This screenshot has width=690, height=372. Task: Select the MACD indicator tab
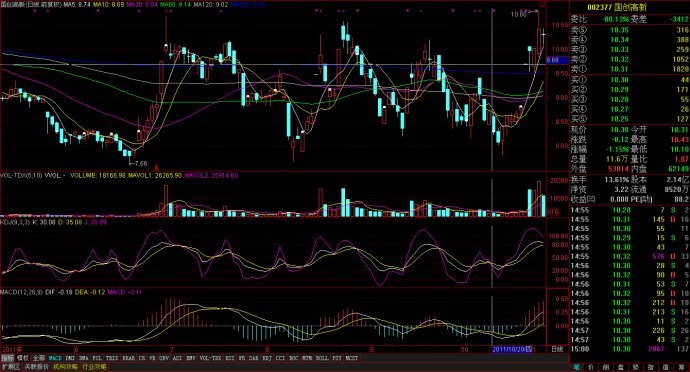(x=55, y=358)
